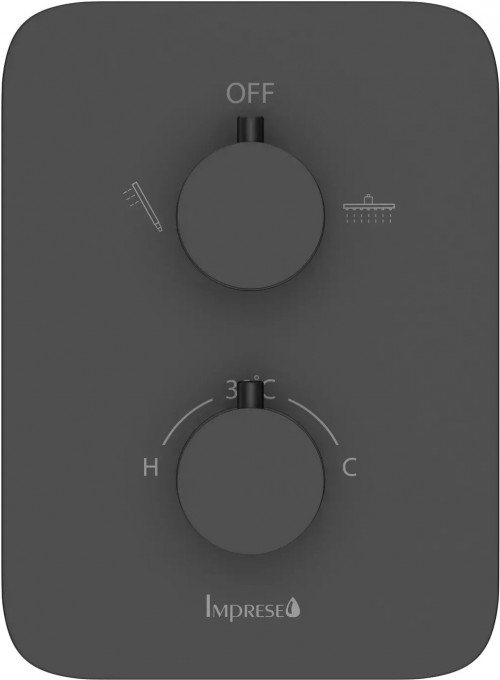Image resolution: width=500 pixels, height=680 pixels.
Task: Select the rain shower head icon
Action: point(369,209)
